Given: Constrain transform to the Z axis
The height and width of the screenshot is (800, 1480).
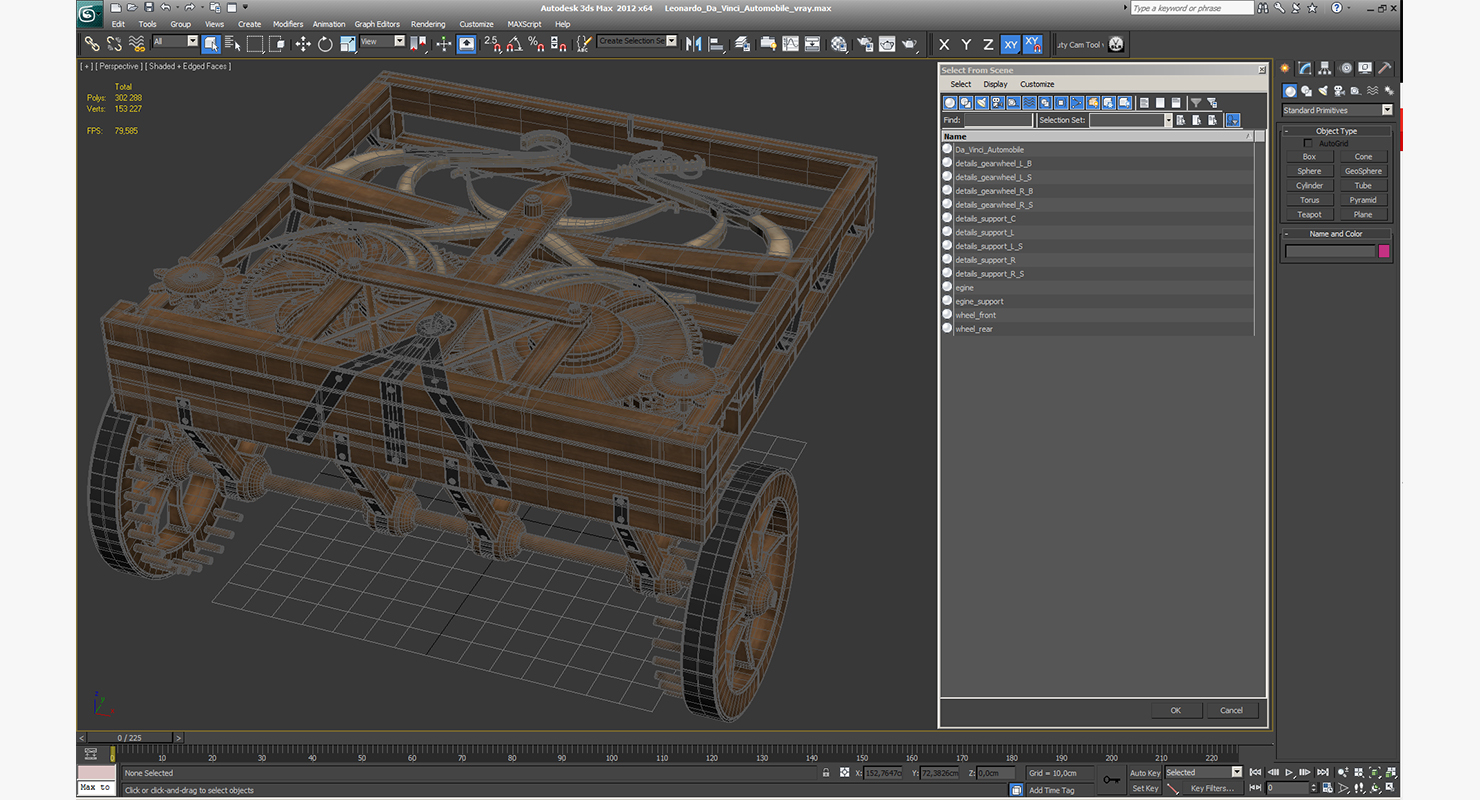Looking at the screenshot, I should click(x=988, y=45).
